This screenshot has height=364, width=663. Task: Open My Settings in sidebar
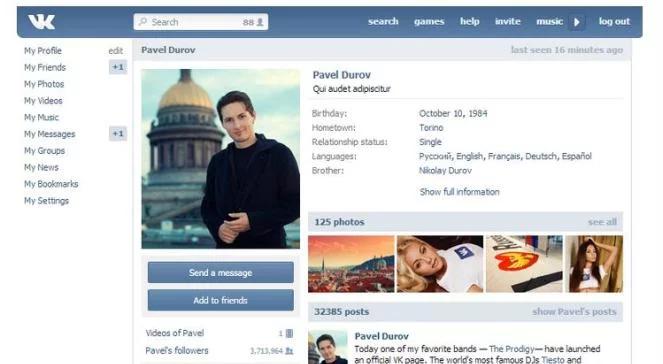[47, 201]
